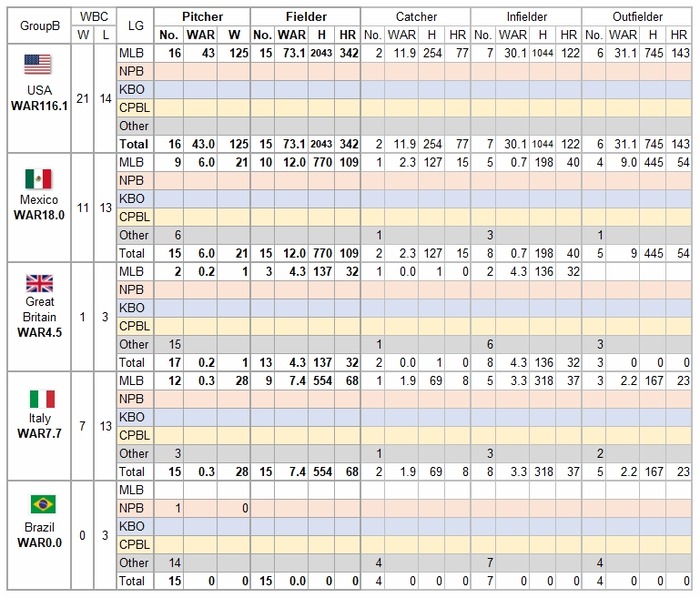Click the Italy WAR7.7 label
The height and width of the screenshot is (598, 700).
tap(39, 426)
